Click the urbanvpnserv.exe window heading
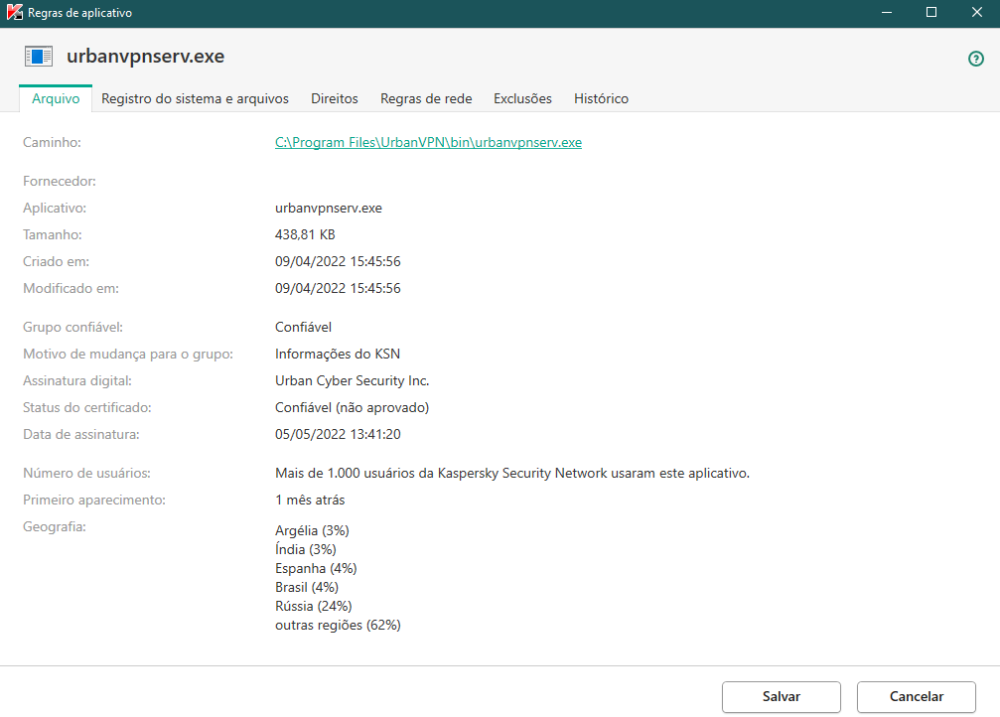This screenshot has width=1000, height=717. point(145,56)
